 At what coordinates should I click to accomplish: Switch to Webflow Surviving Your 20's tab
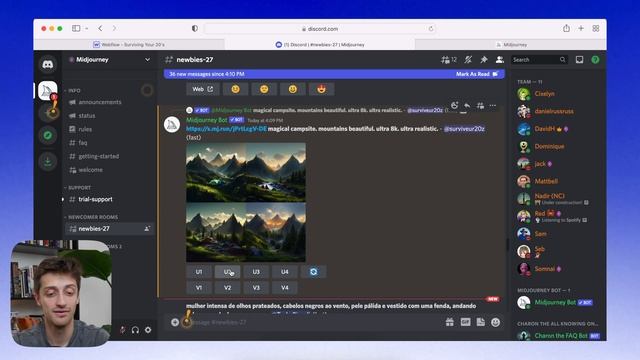pos(129,44)
